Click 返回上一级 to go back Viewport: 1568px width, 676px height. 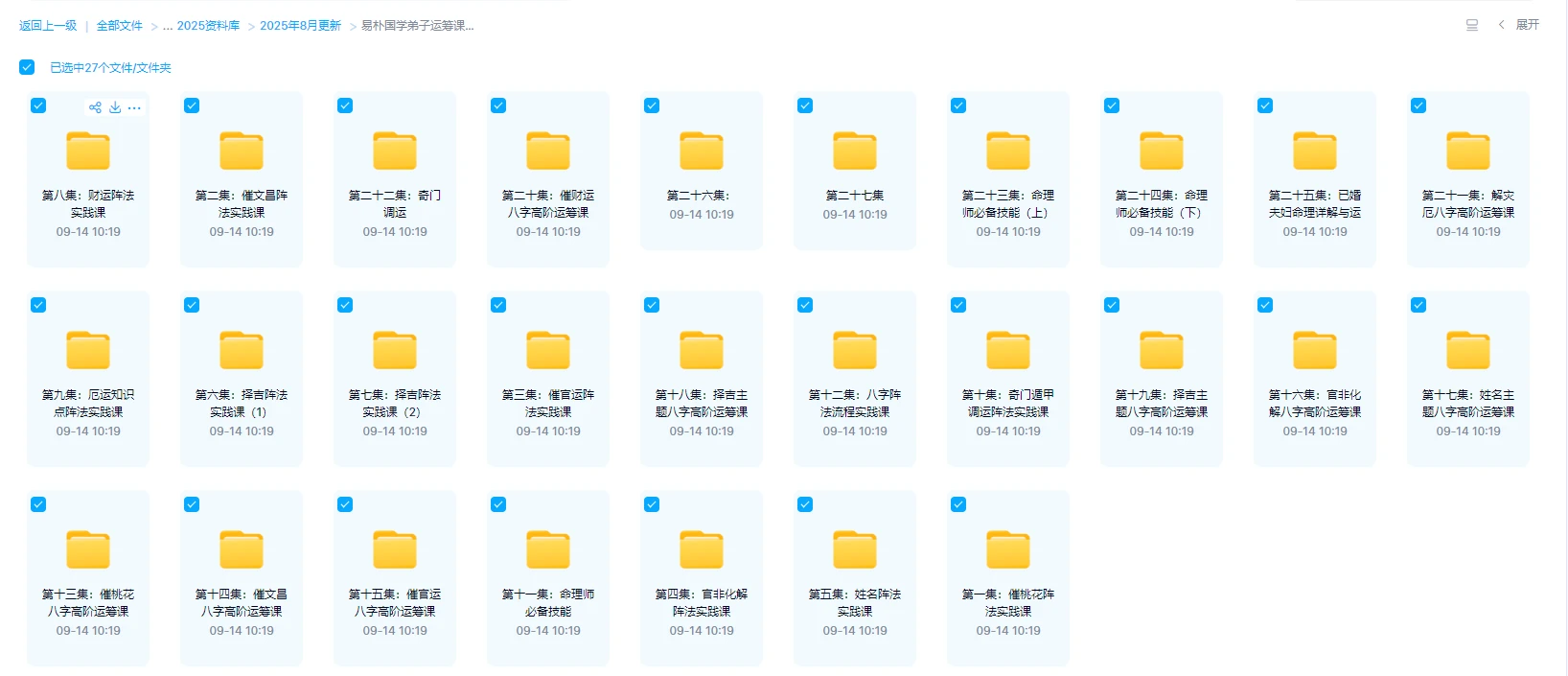pos(48,26)
